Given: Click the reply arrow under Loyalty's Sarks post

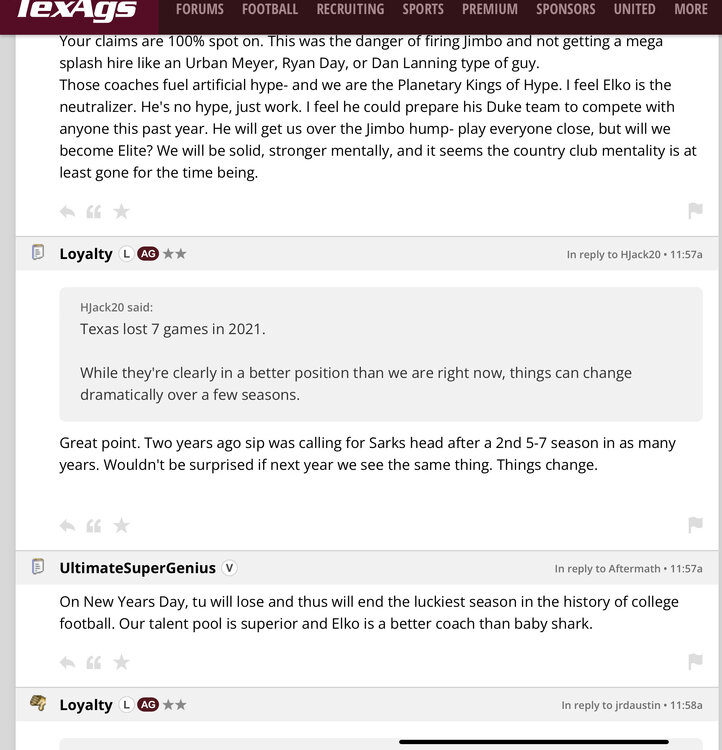Looking at the screenshot, I should point(67,525).
